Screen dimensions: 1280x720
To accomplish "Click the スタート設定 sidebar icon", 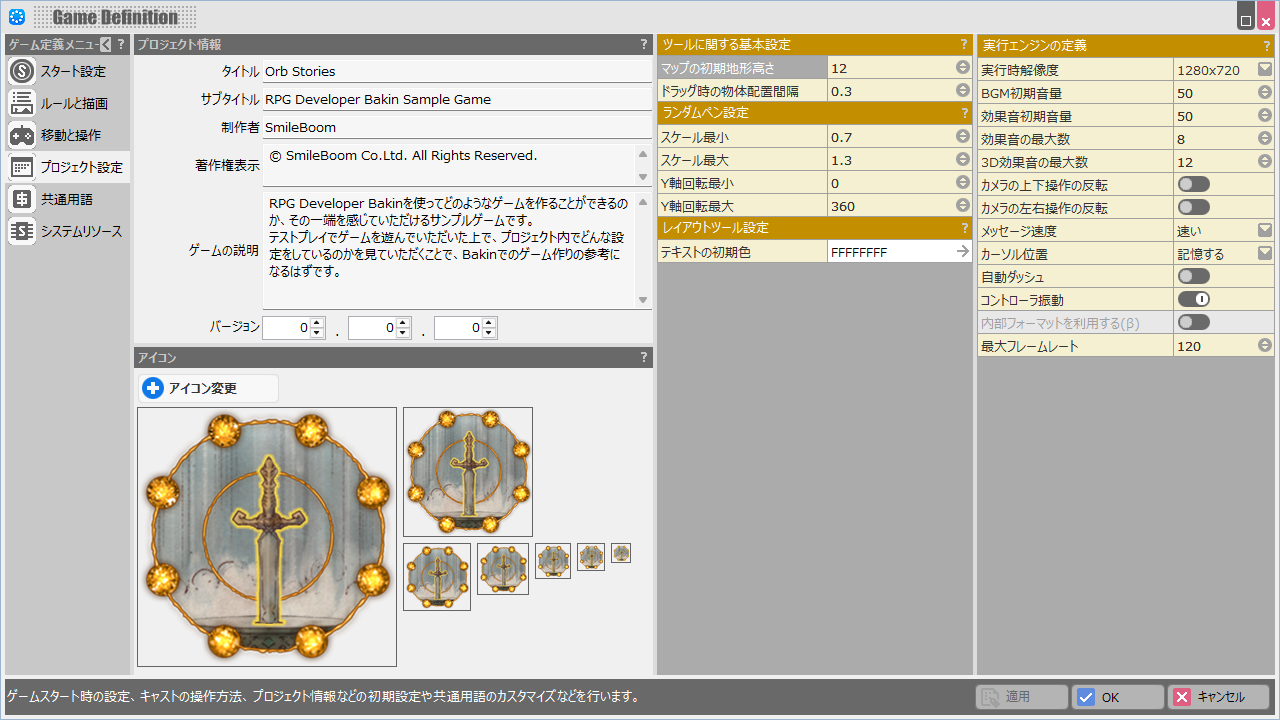I will [22, 72].
